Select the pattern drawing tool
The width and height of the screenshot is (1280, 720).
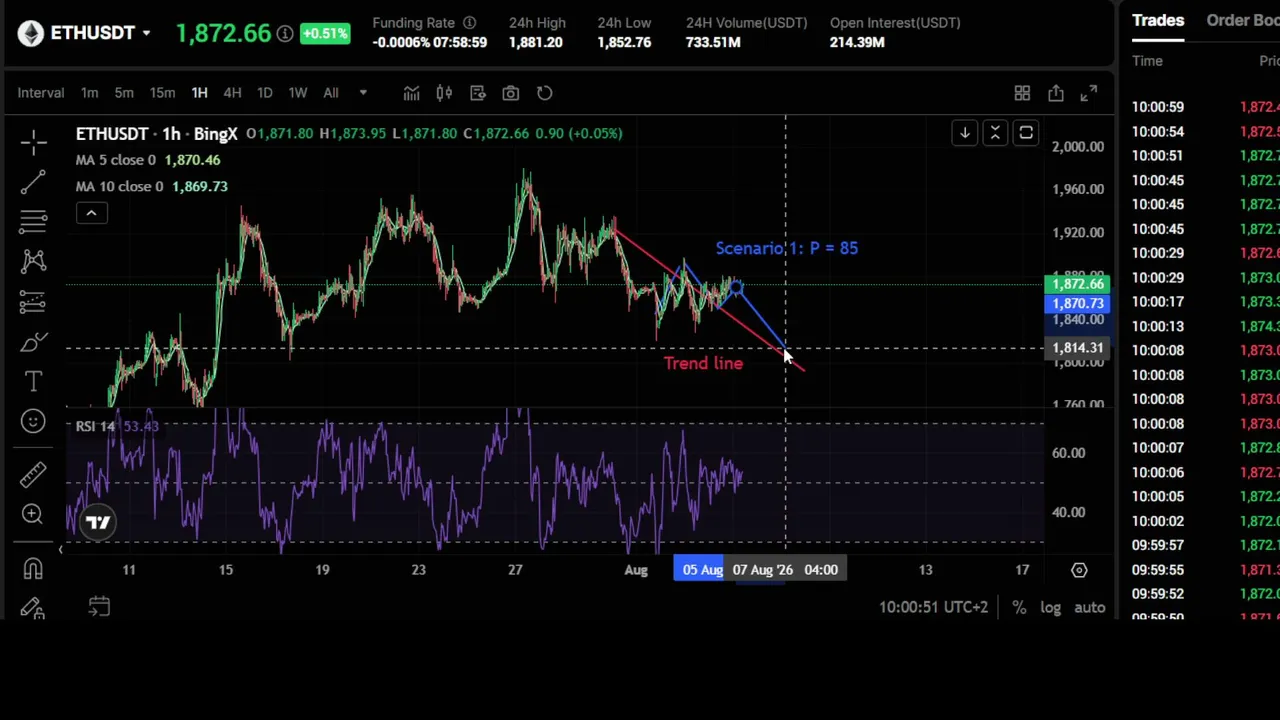pos(33,260)
